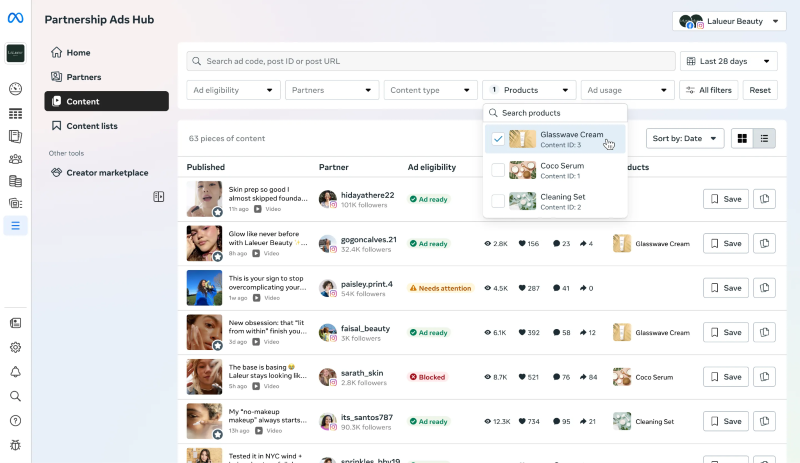Click the faisal_beauty partner name
The width and height of the screenshot is (800, 463).
(x=365, y=328)
